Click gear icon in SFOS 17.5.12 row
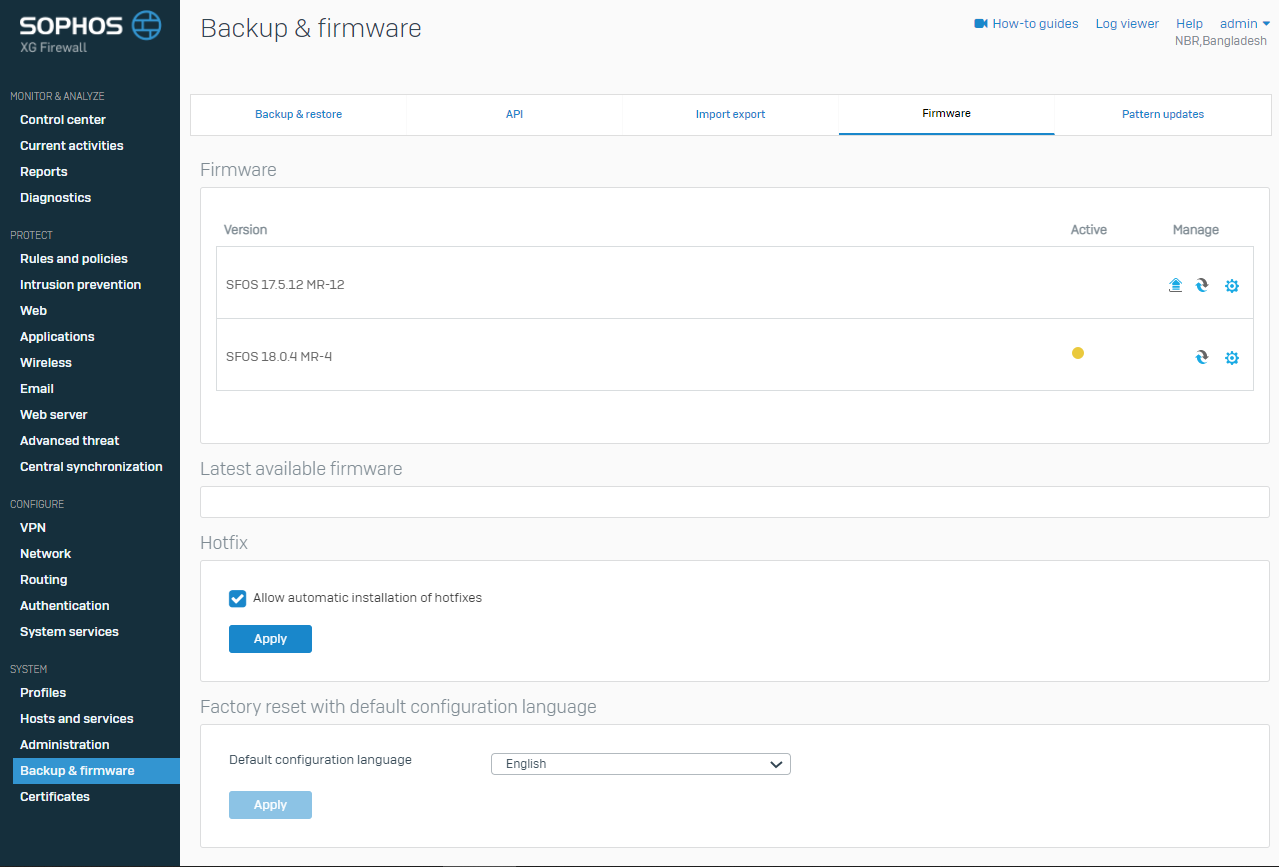The image size is (1279, 867). (1232, 286)
